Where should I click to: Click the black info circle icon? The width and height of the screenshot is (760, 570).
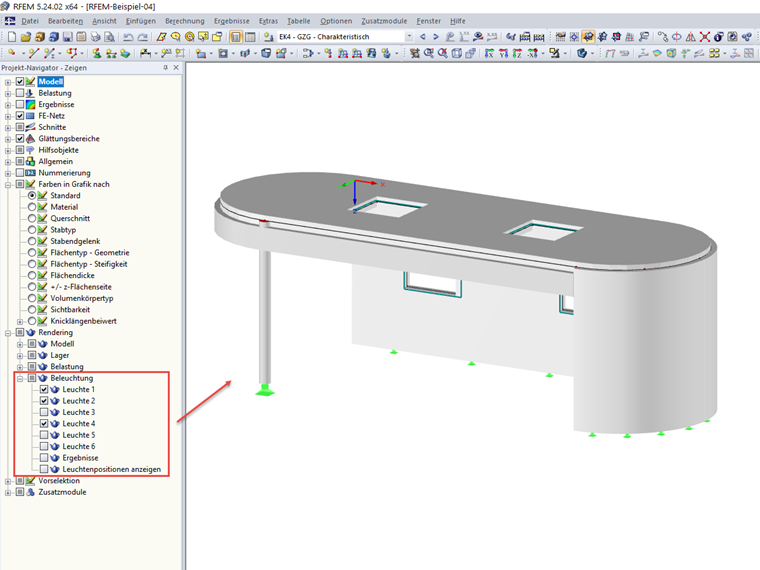tap(718, 37)
